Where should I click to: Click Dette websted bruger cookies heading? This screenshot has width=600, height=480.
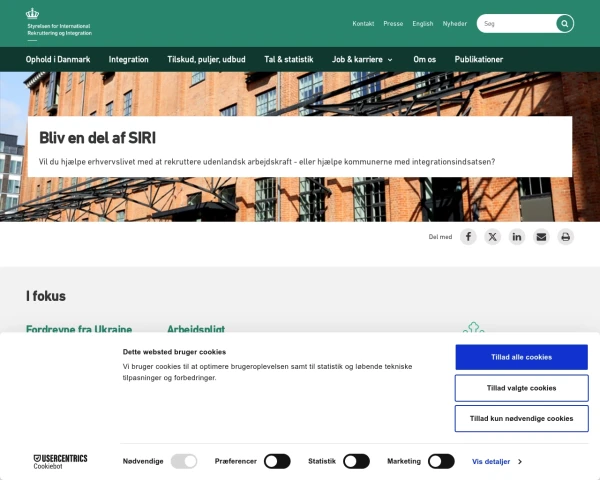click(x=174, y=352)
